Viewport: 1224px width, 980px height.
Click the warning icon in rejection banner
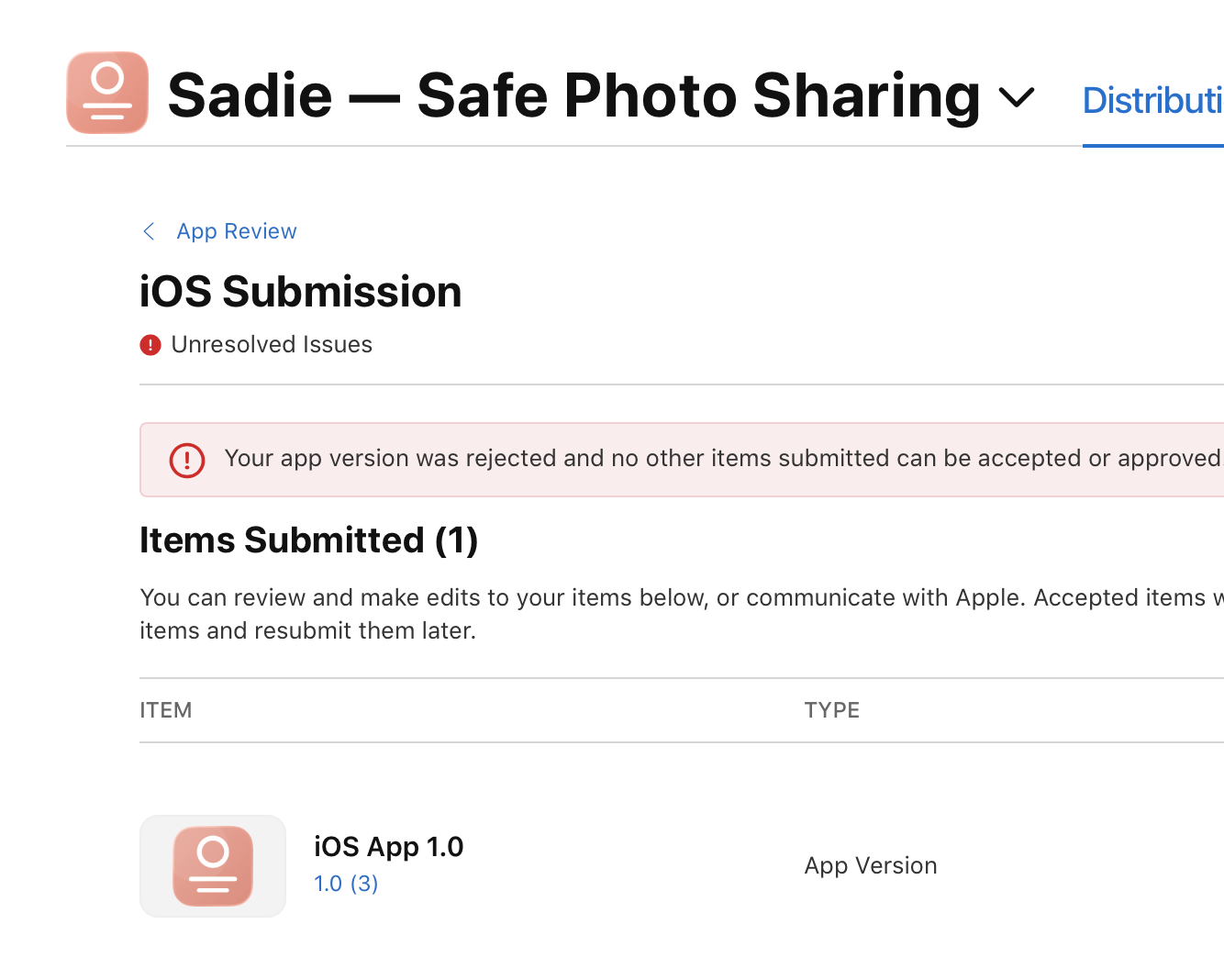pyautogui.click(x=187, y=460)
